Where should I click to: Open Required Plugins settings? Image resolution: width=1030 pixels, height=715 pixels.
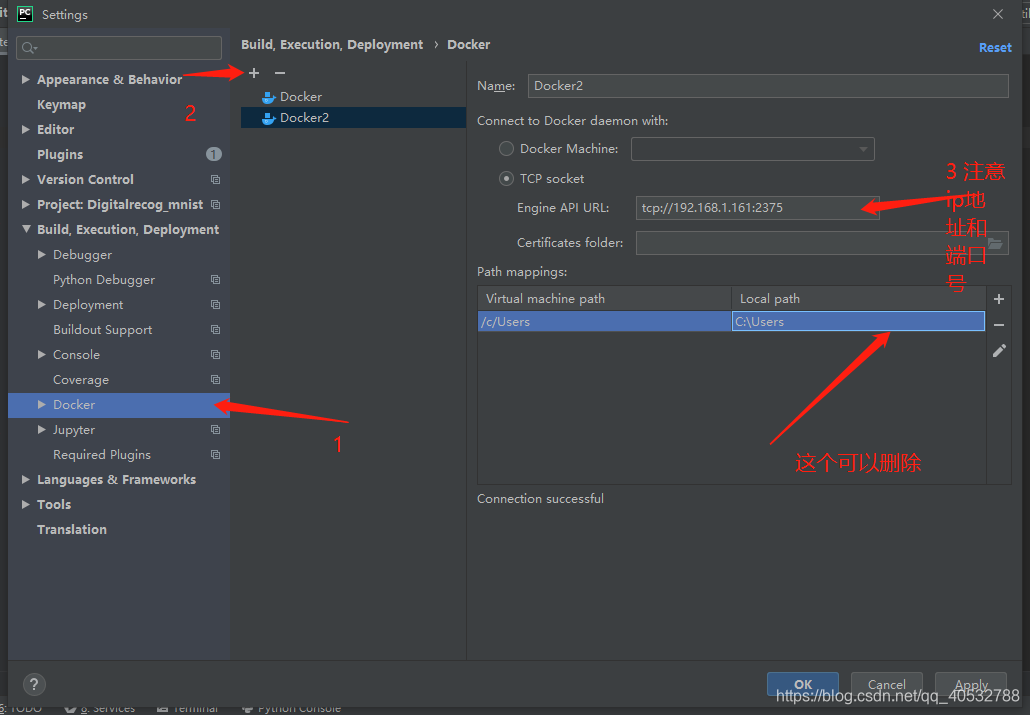pos(102,454)
